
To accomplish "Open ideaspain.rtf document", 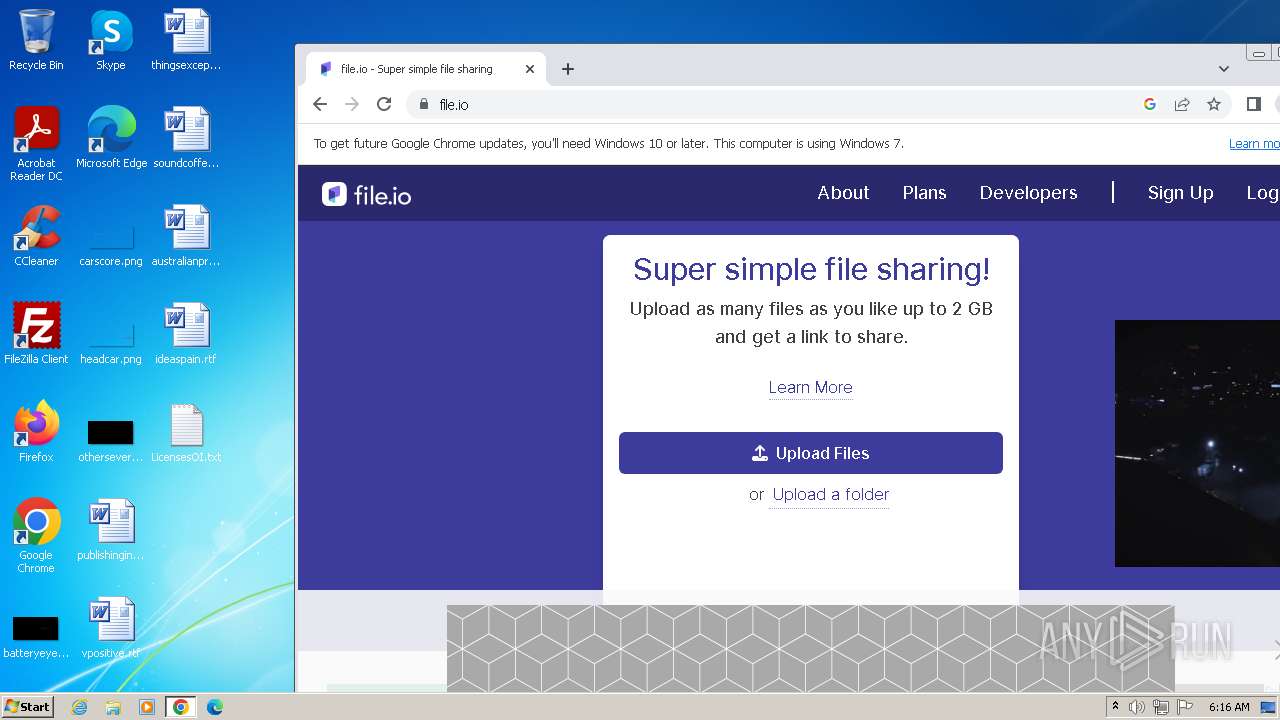I will 186,334.
